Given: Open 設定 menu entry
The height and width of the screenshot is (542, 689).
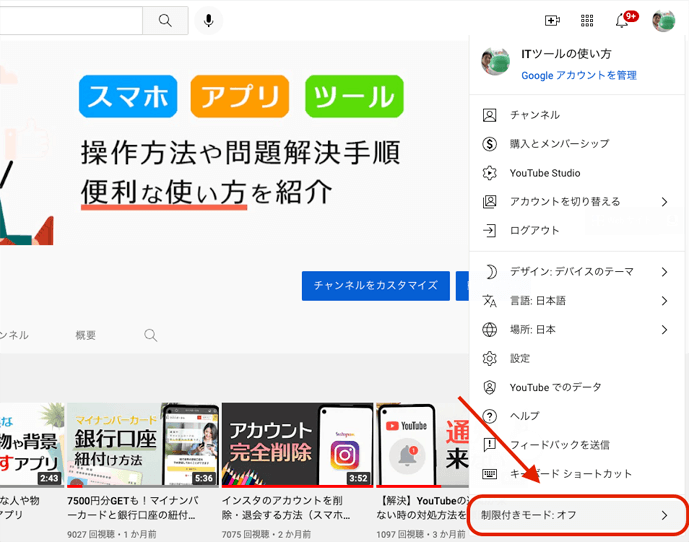Looking at the screenshot, I should (x=578, y=359).
